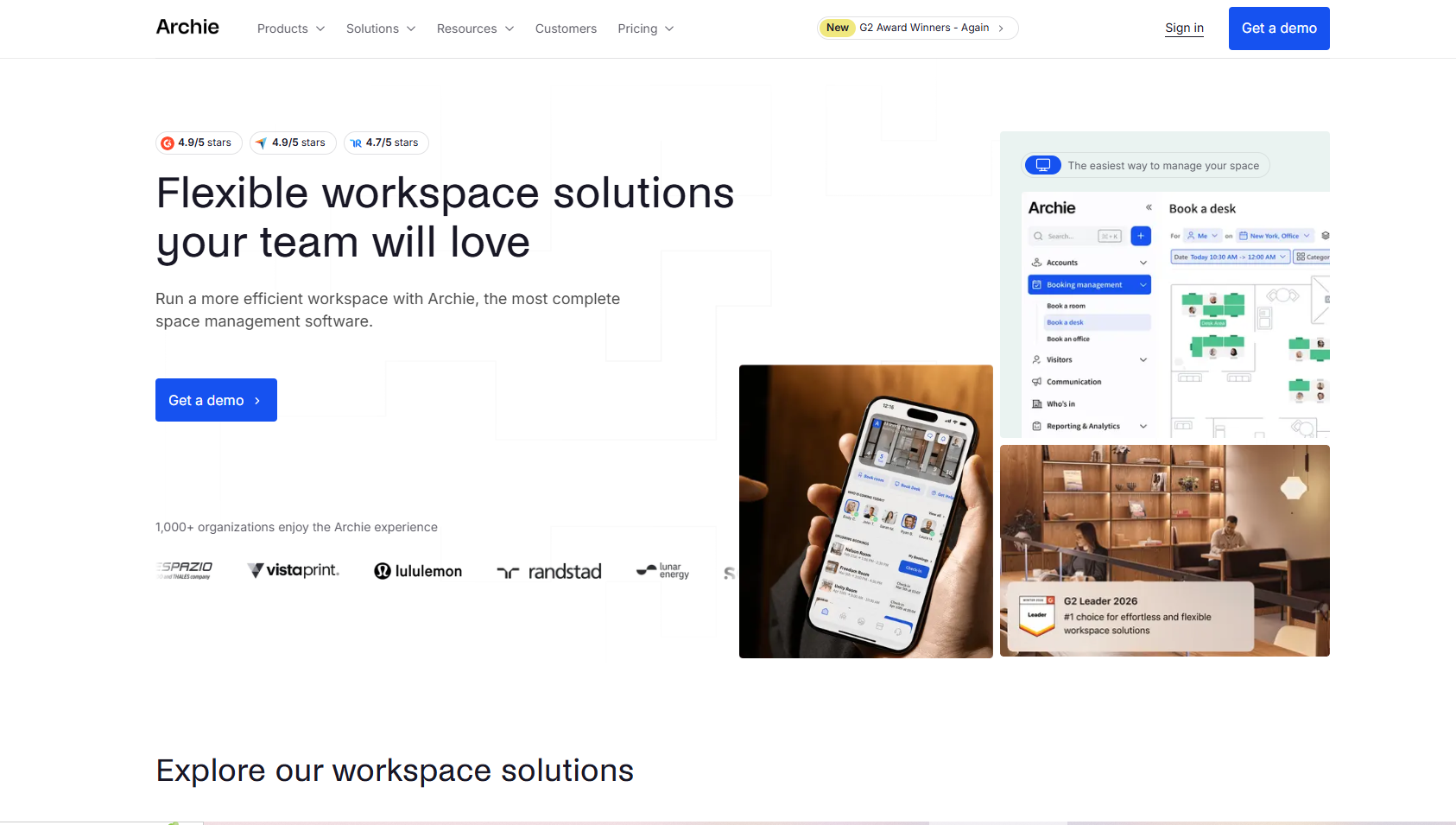Click the phone app photo

click(866, 511)
